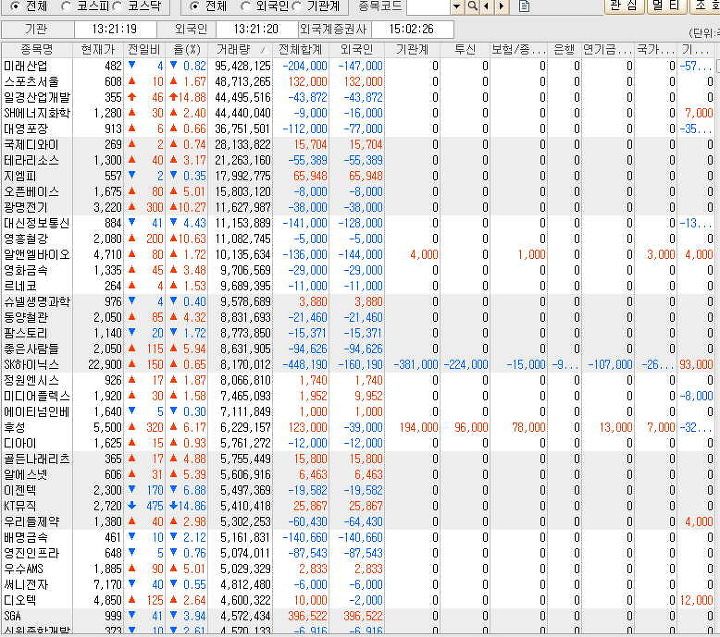The width and height of the screenshot is (720, 637).
Task: Sort by 거래량 column header
Action: click(242, 49)
